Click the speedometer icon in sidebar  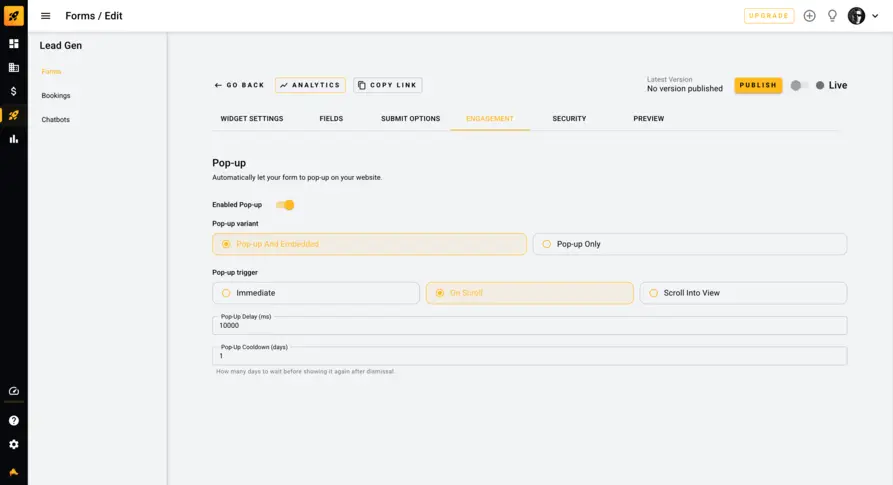coord(14,391)
